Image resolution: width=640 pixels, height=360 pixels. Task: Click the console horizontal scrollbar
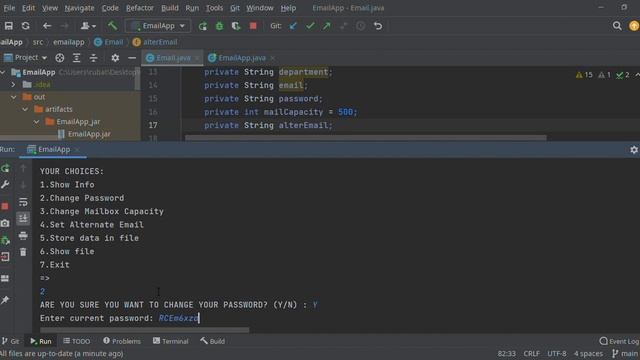pyautogui.click(x=144, y=329)
